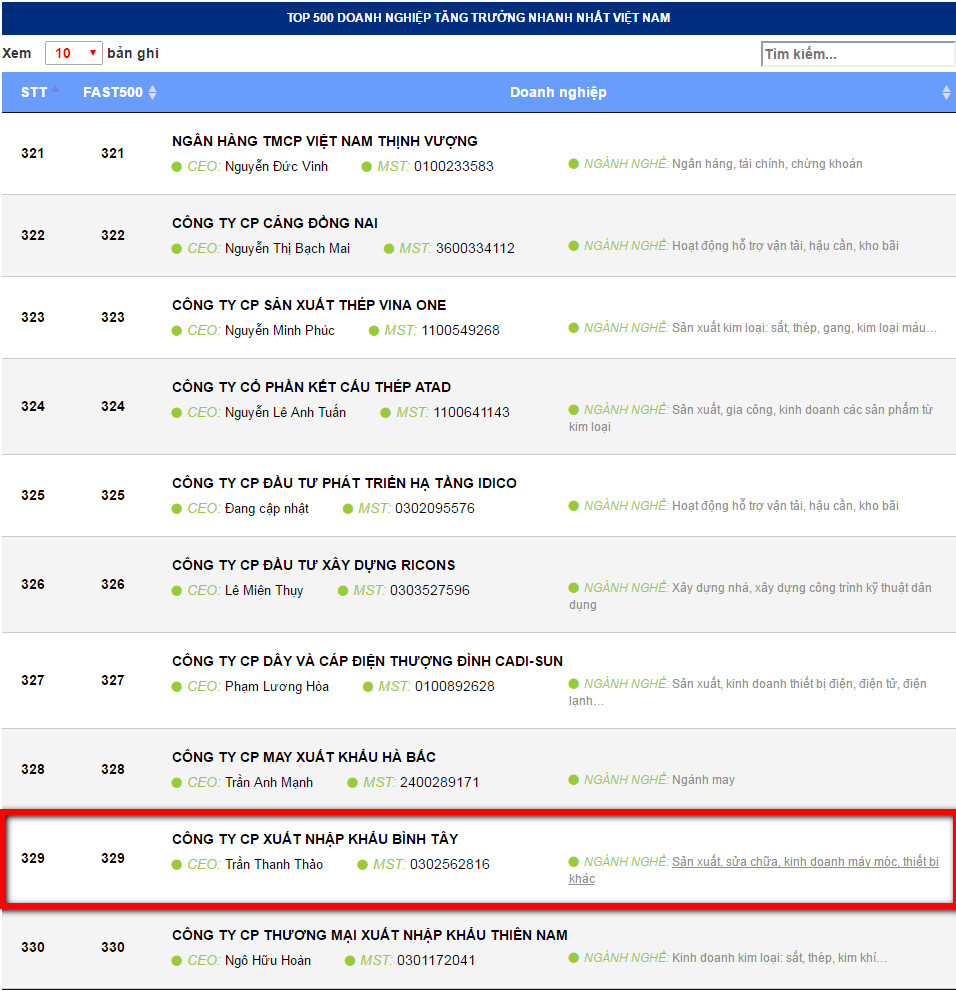Image resolution: width=956 pixels, height=991 pixels.
Task: Select CEO name Phạm Lương Hòa
Action: point(277,688)
